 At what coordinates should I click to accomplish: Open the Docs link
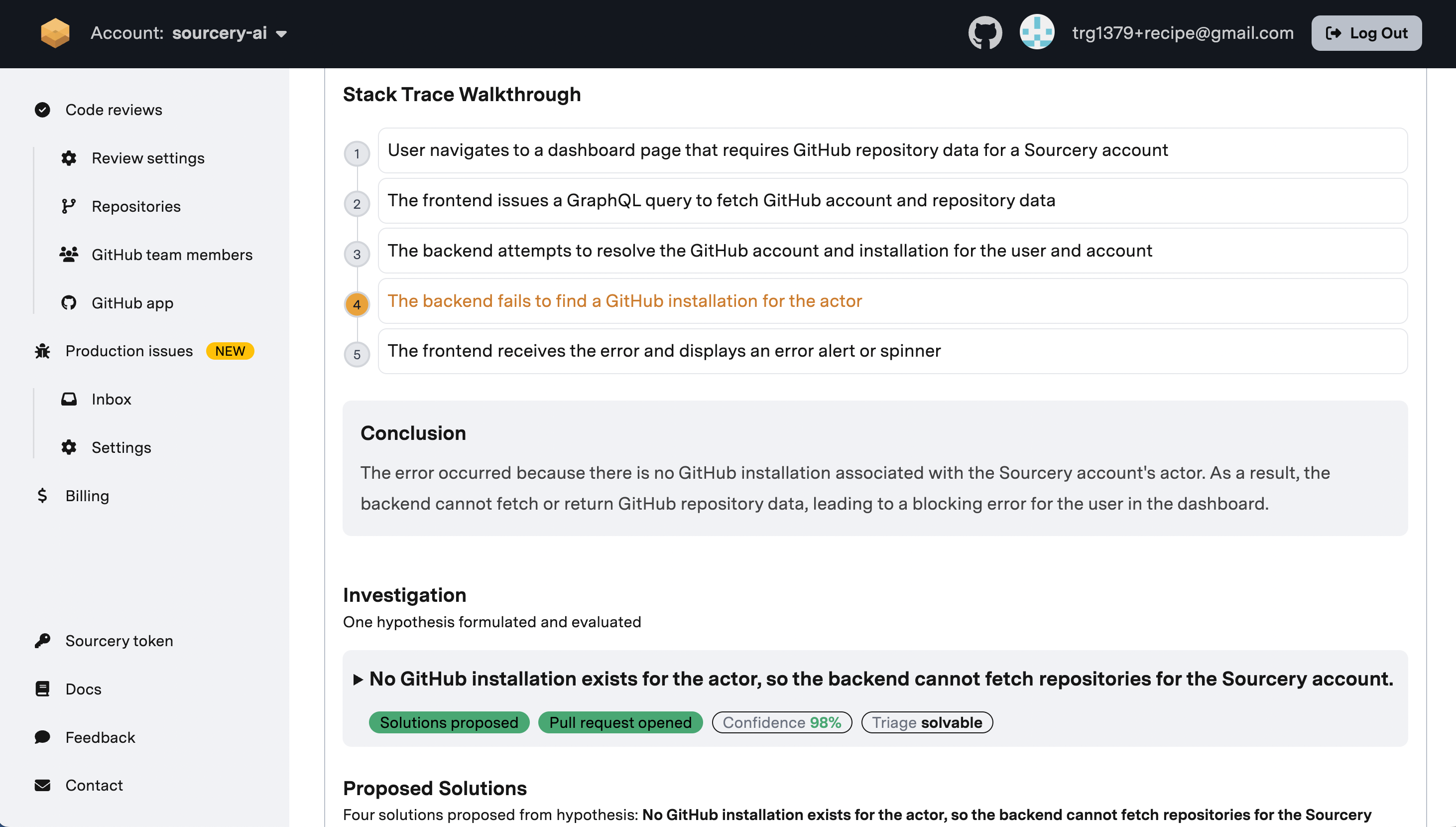click(x=83, y=689)
